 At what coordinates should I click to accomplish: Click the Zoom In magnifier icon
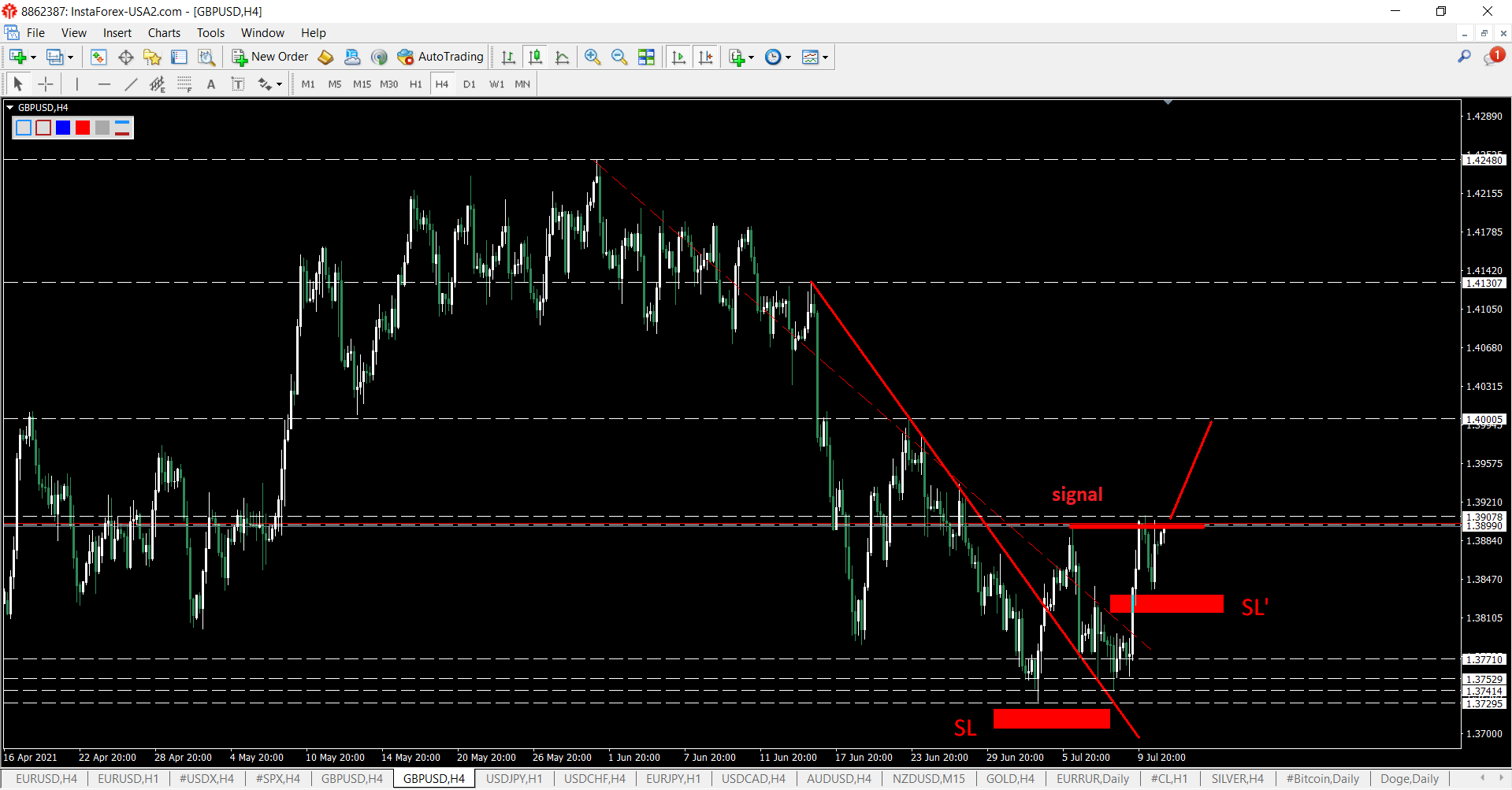pos(593,57)
